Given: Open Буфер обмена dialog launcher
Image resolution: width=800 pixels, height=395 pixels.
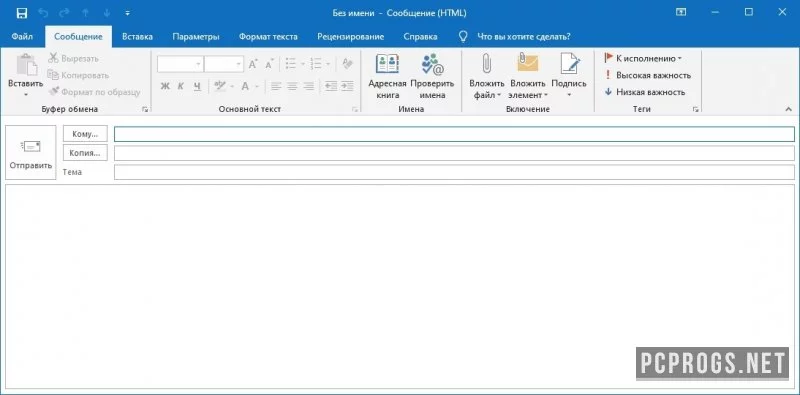Looking at the screenshot, I should point(145,109).
